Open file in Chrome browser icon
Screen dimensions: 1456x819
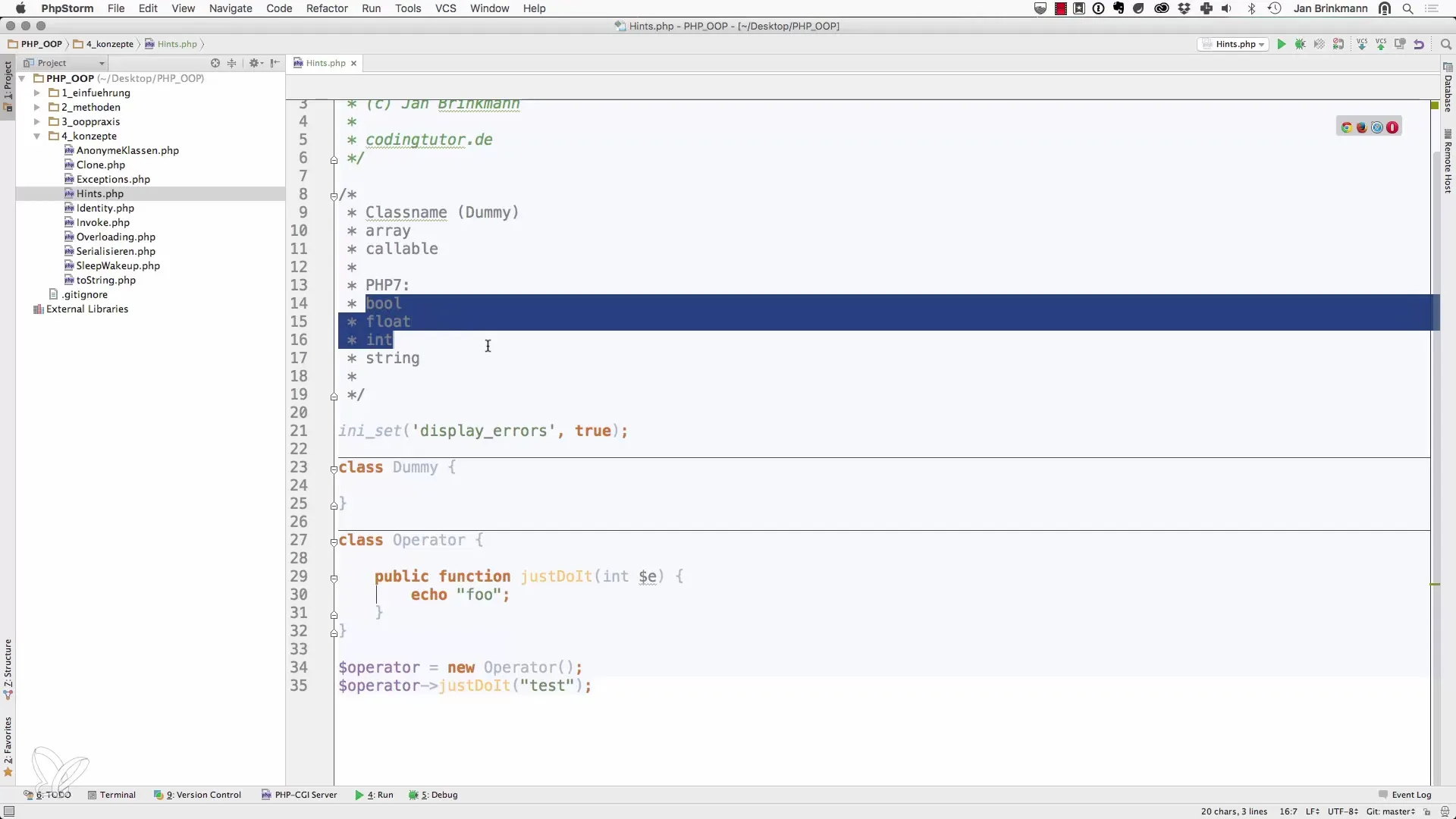pos(1347,127)
